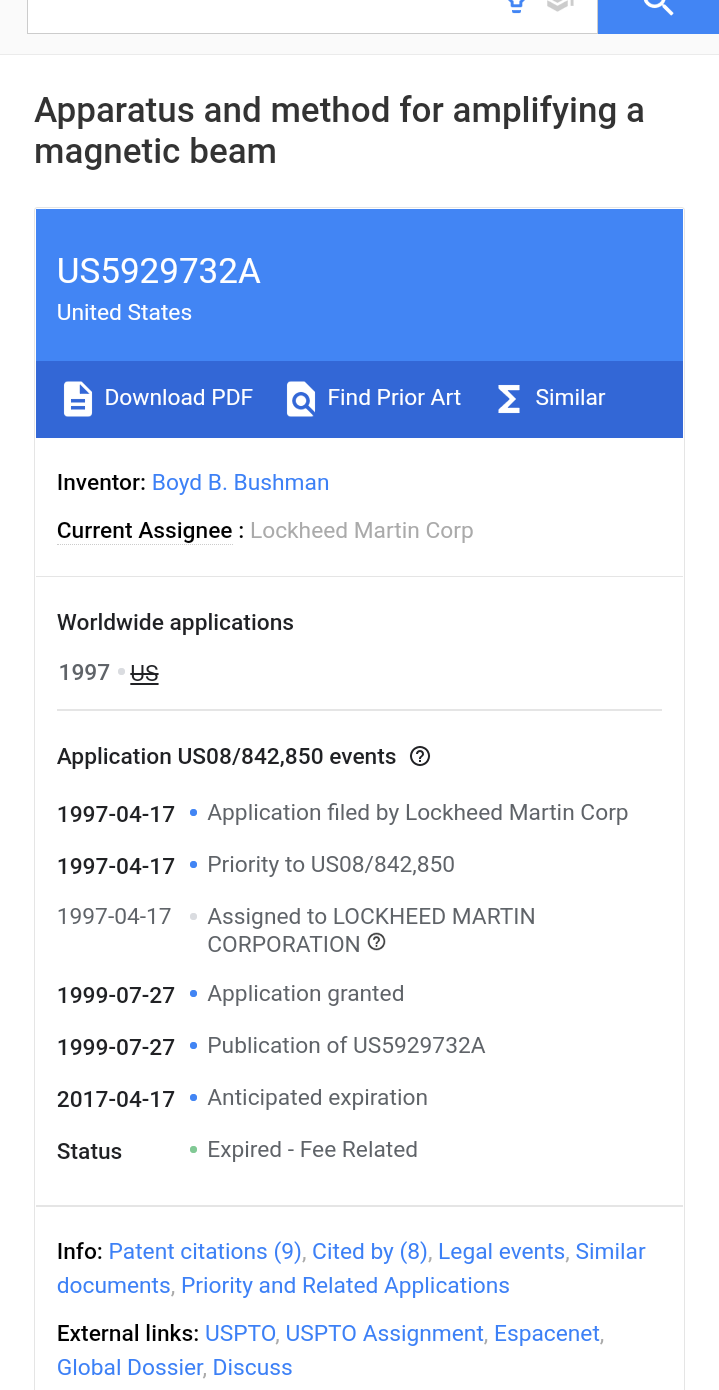Screen dimensions: 719x1390
Task: Click Lockheed Martin Corp assignee text
Action: (x=362, y=531)
